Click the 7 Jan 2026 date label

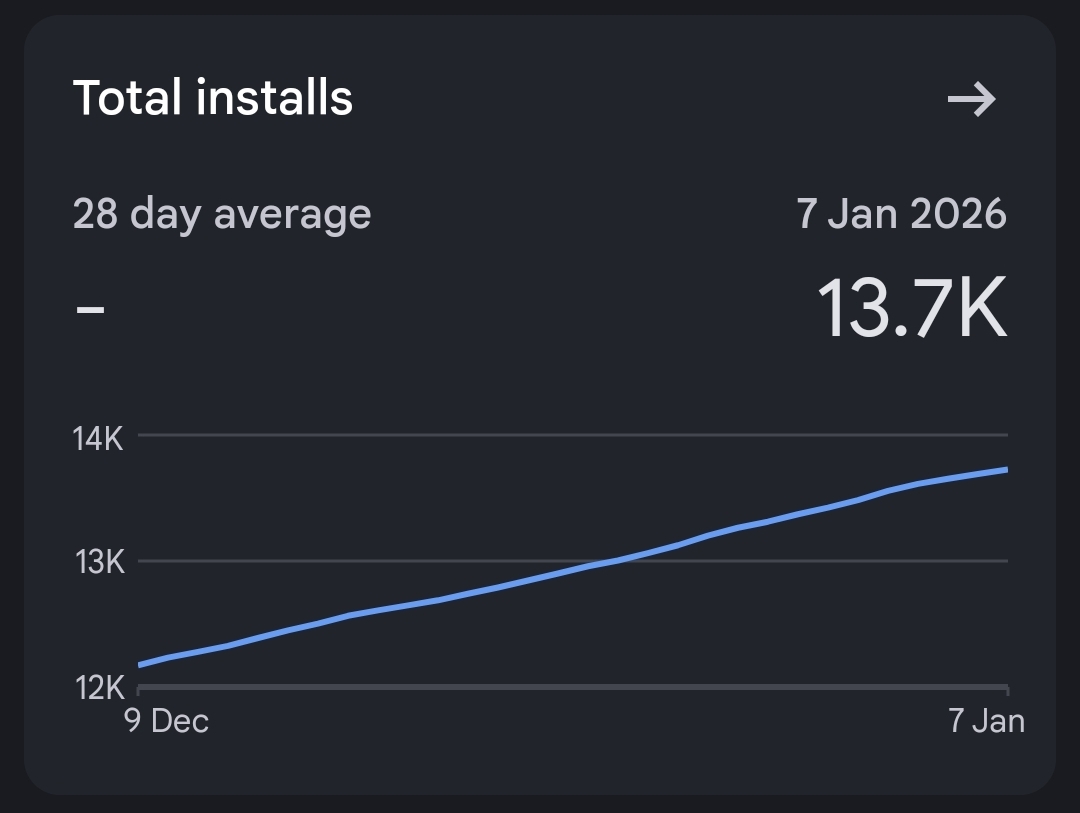[901, 214]
